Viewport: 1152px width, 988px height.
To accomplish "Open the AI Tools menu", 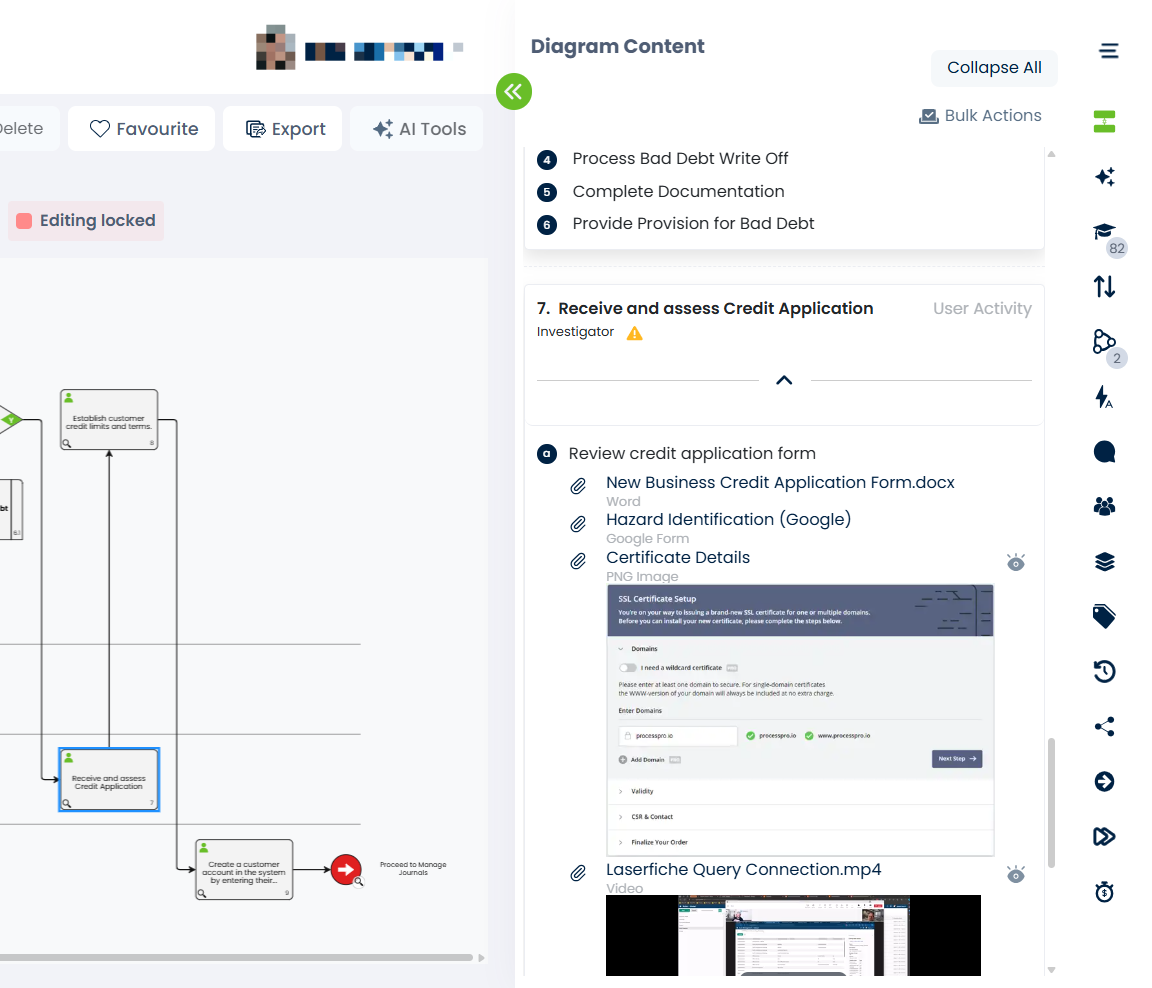I will pos(418,129).
